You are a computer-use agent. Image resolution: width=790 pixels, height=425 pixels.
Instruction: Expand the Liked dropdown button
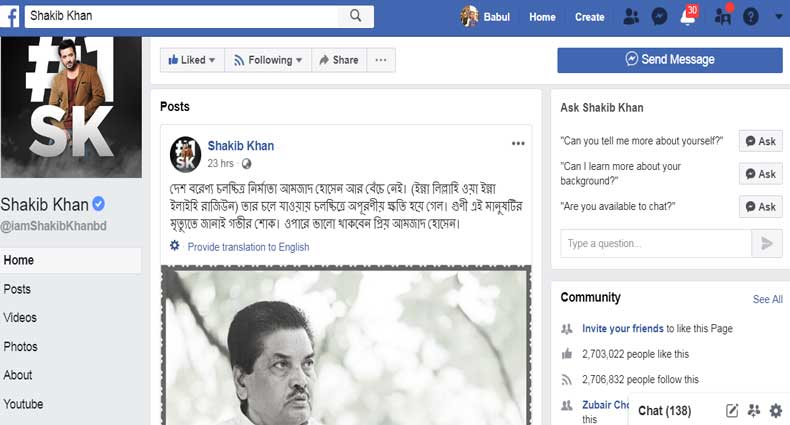[x=192, y=60]
